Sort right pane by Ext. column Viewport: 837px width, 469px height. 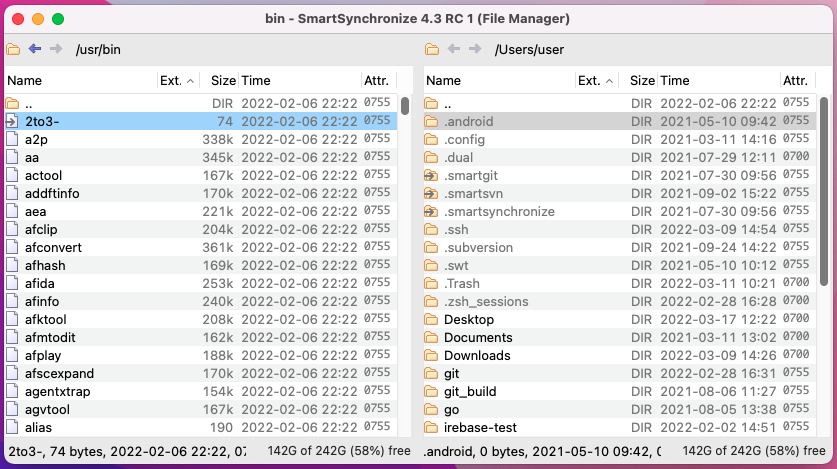tap(597, 81)
